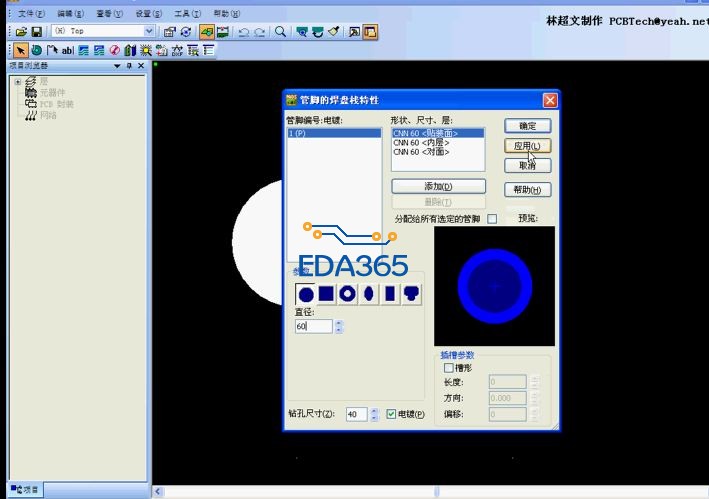Click the second blue copper pour icon
709x499 pixels.
(99, 50)
